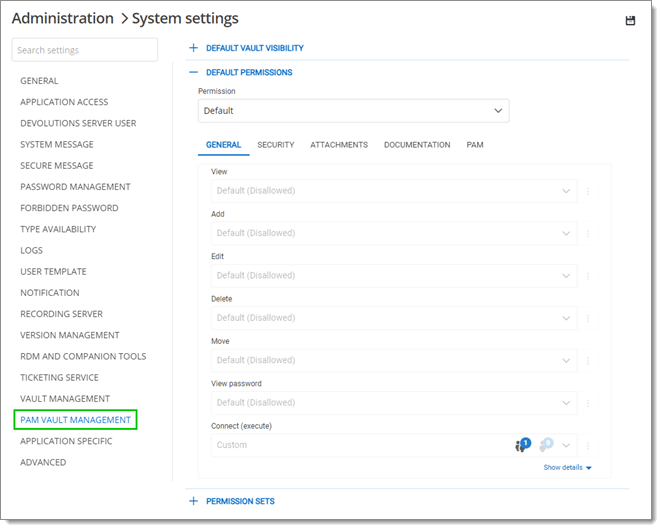Open Version Management settings
662x530 pixels.
[x=70, y=335]
